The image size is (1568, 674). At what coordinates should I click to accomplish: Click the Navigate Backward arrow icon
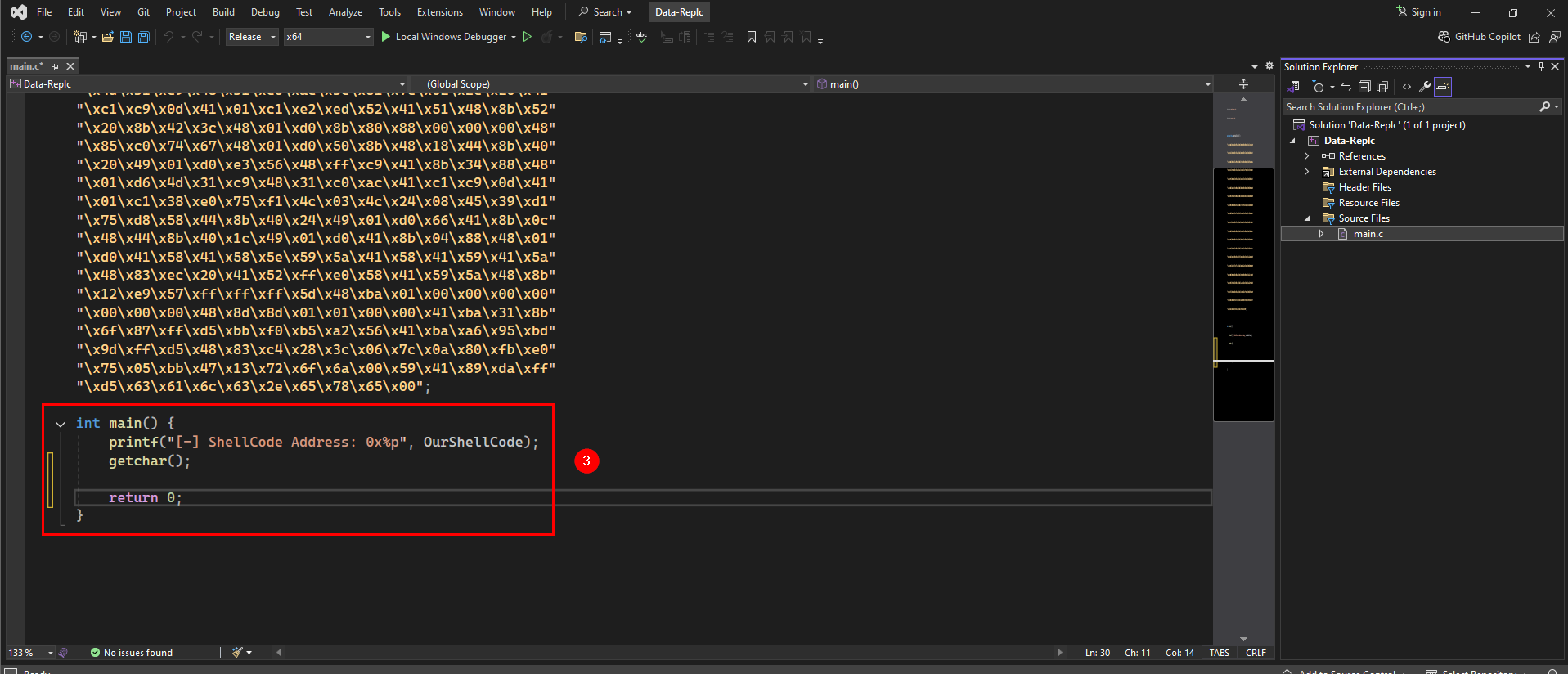[x=26, y=37]
